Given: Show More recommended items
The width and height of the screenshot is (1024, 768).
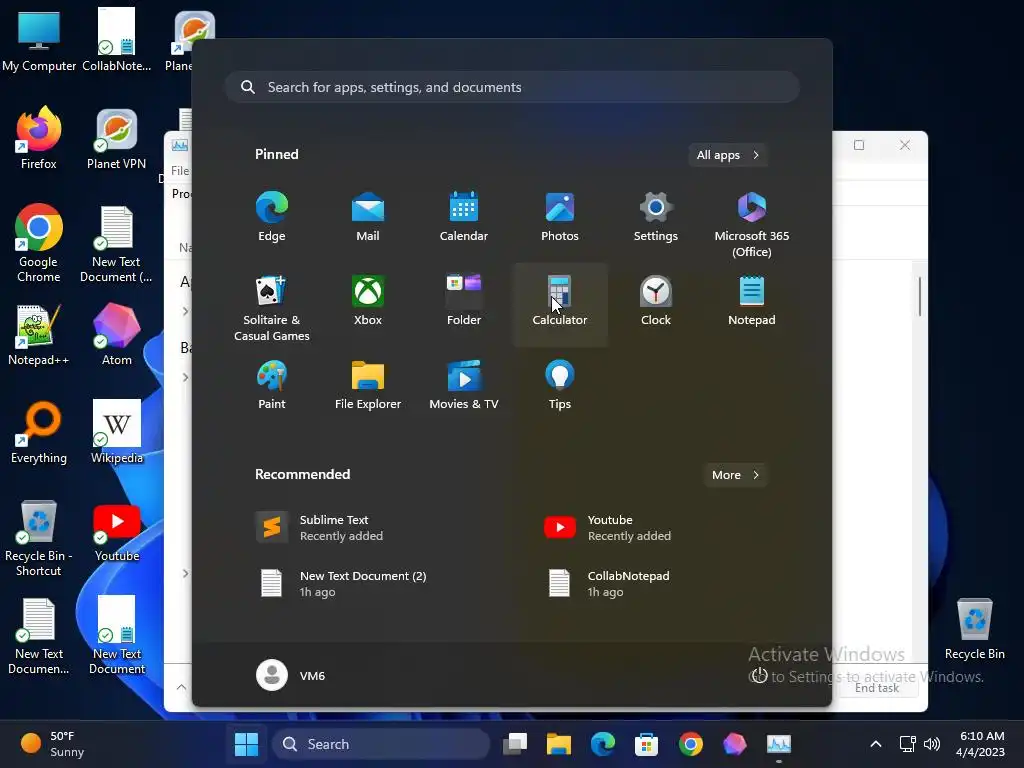Looking at the screenshot, I should 735,475.
